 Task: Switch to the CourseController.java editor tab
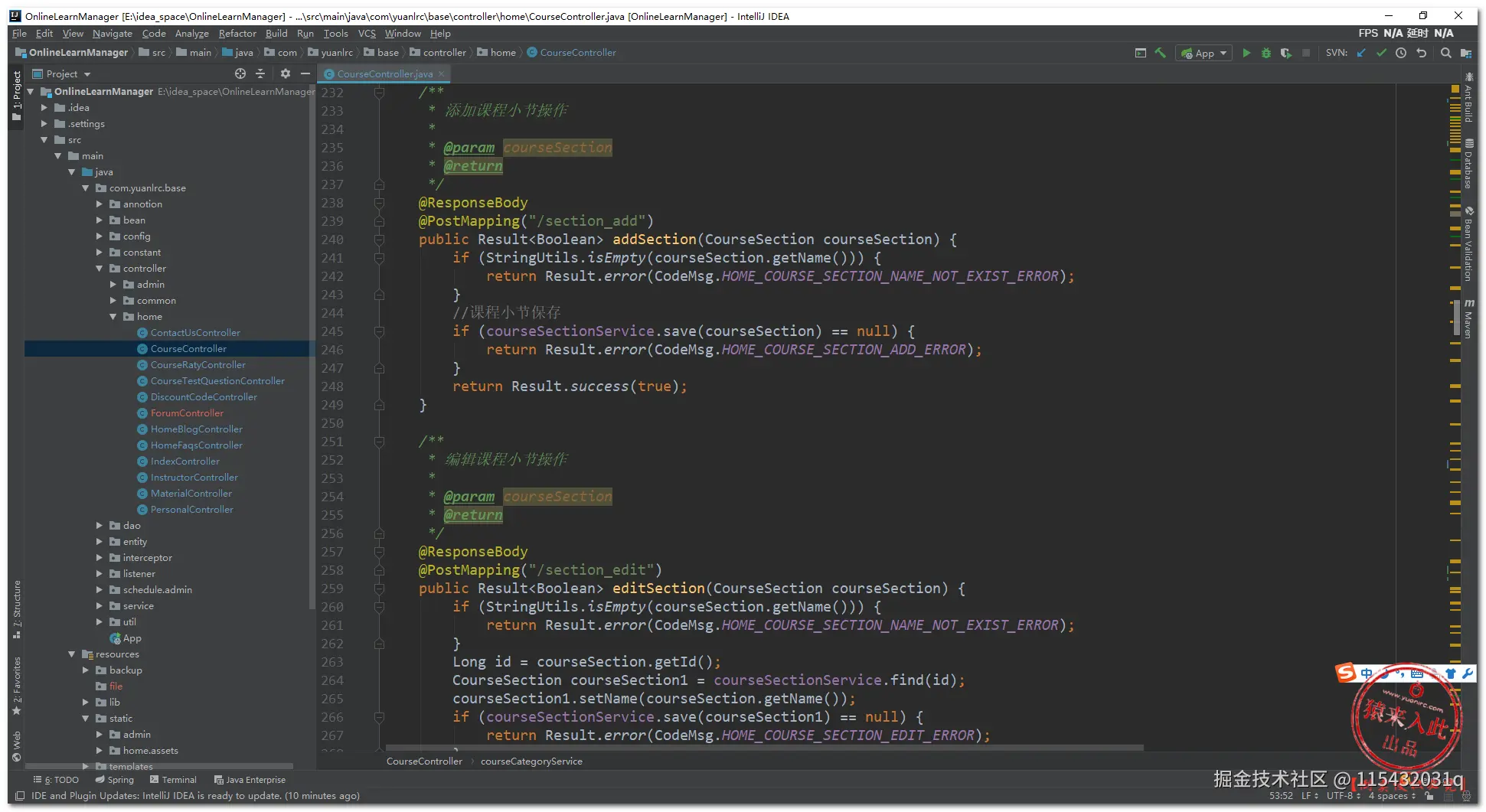pos(384,74)
